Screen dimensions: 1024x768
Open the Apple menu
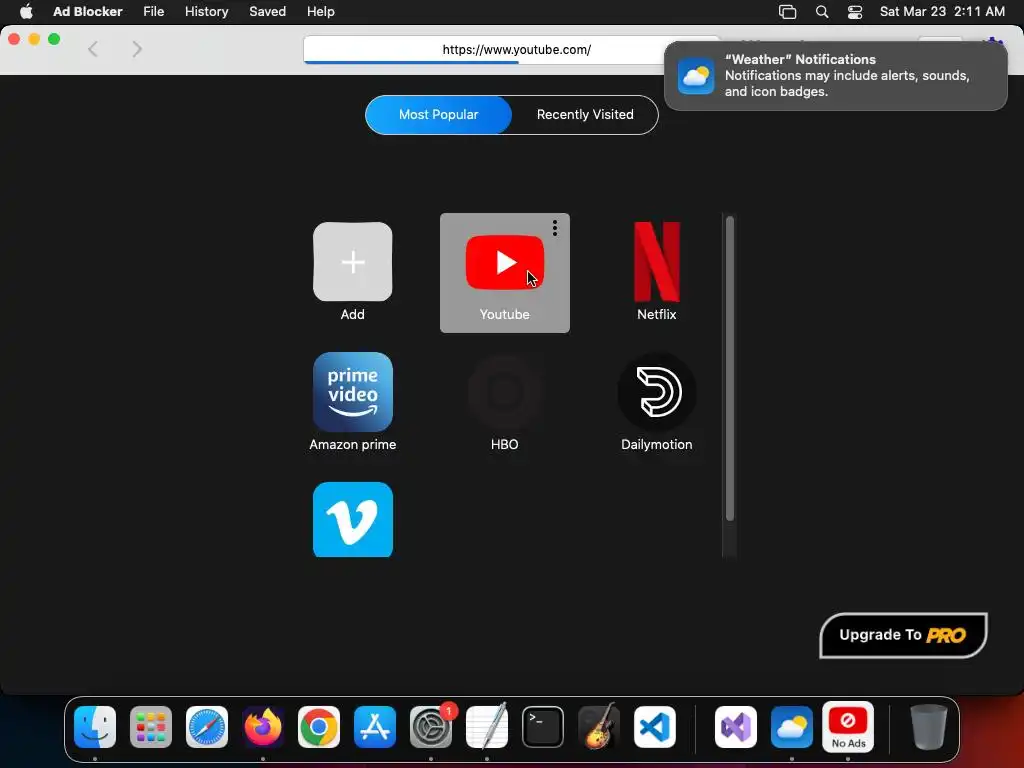tap(26, 12)
